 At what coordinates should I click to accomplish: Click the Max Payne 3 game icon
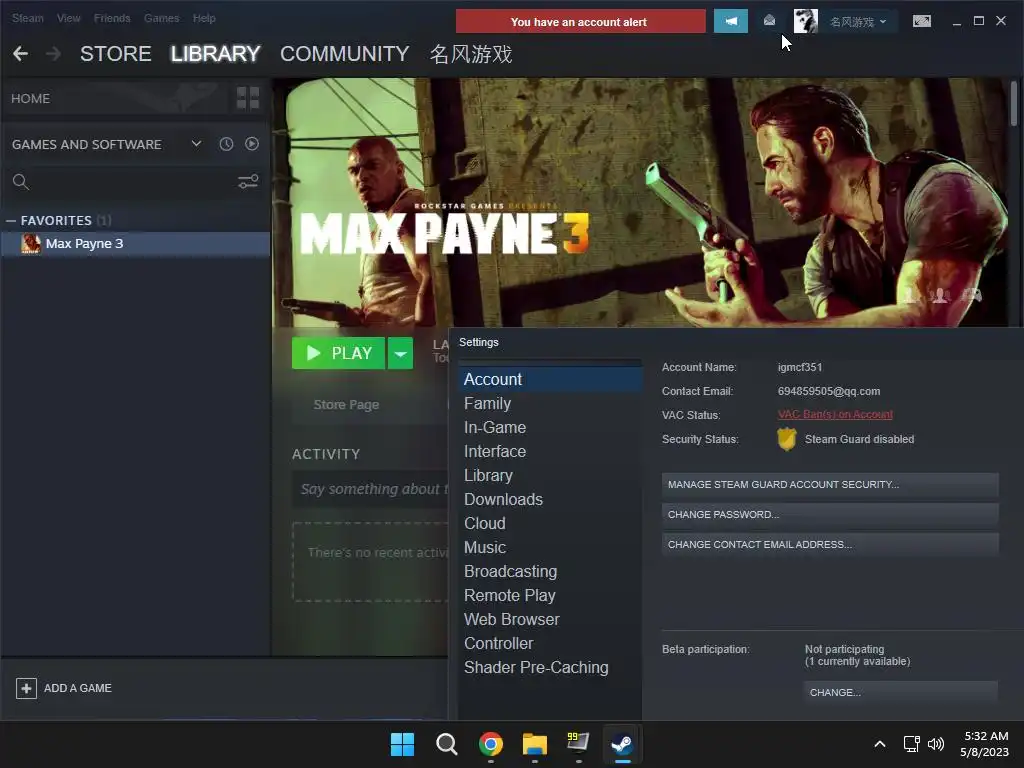(x=31, y=244)
